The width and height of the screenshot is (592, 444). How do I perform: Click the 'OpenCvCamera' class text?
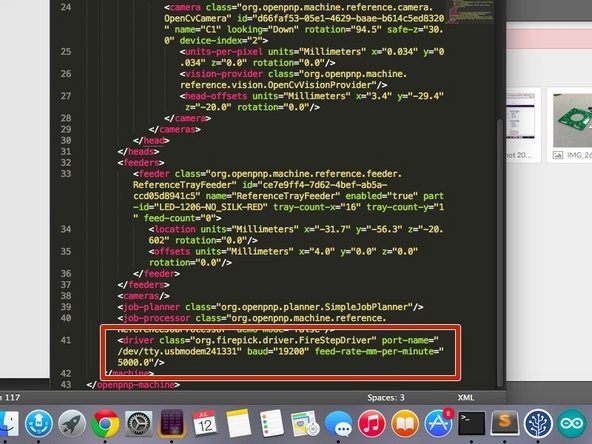pos(195,18)
